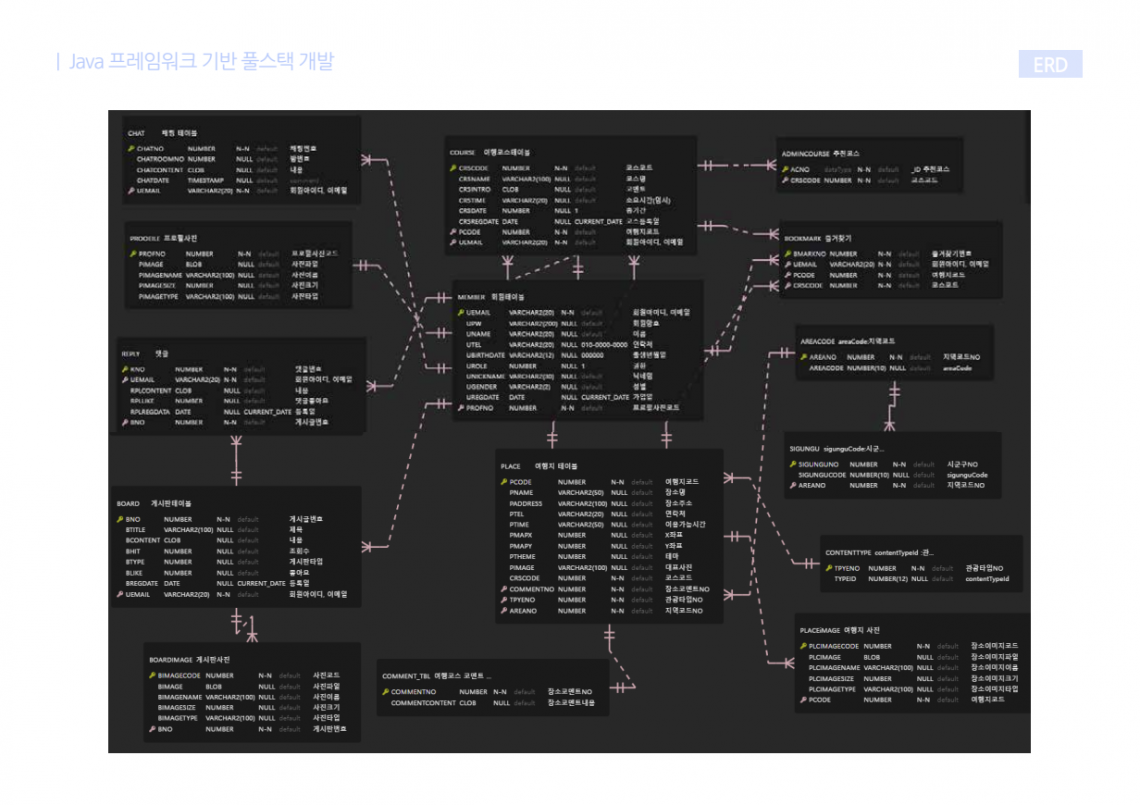Click the key icon beside RNO in REPLY table
Screen dimensions: 1140x805
point(125,369)
